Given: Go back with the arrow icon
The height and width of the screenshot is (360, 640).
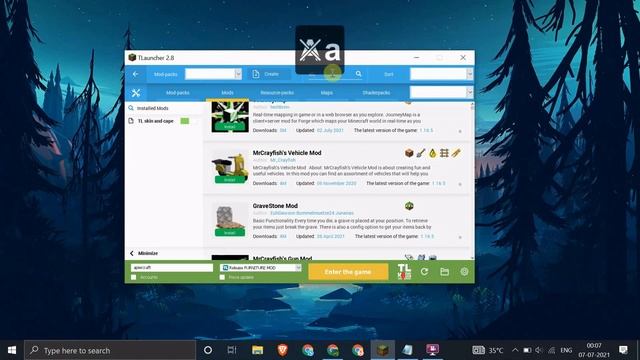Looking at the screenshot, I should coord(136,74).
